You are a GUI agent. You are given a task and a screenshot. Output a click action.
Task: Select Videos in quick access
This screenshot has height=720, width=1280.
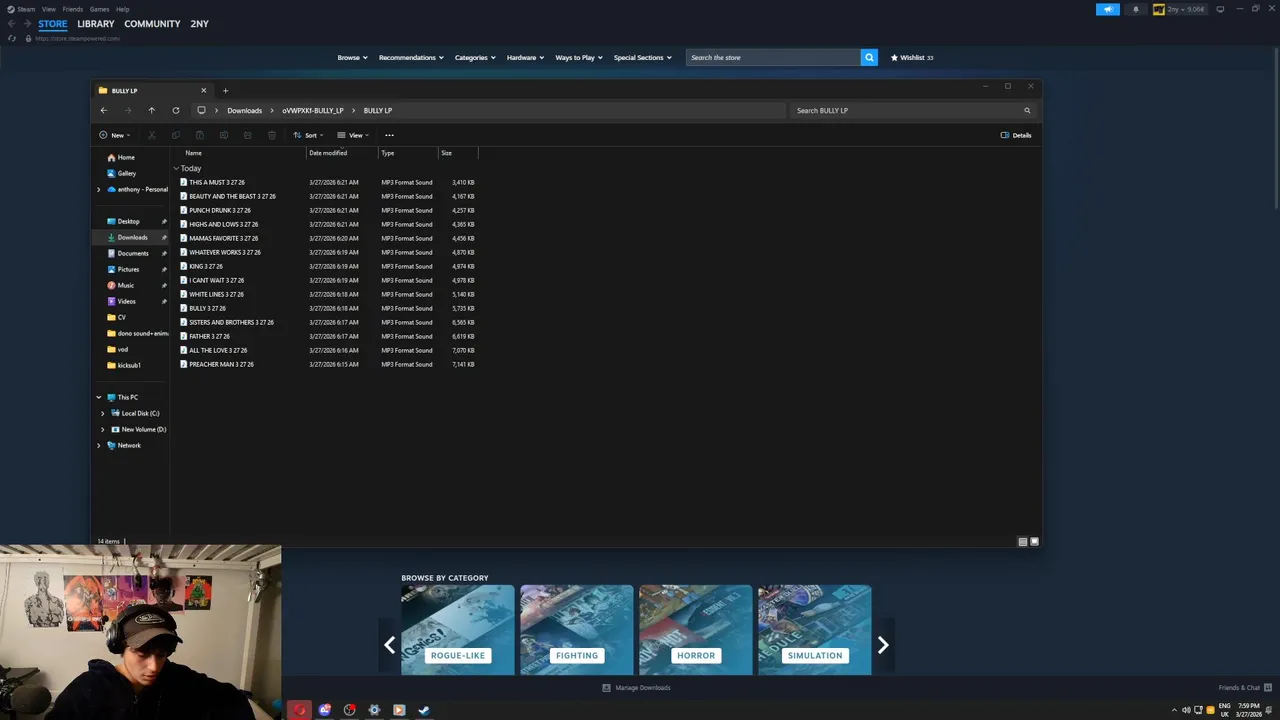pos(121,301)
